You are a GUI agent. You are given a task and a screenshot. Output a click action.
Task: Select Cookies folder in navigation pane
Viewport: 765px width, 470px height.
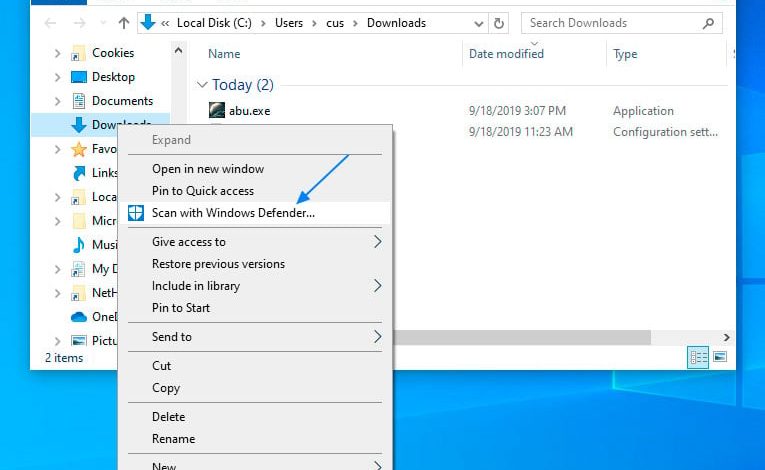coord(113,53)
